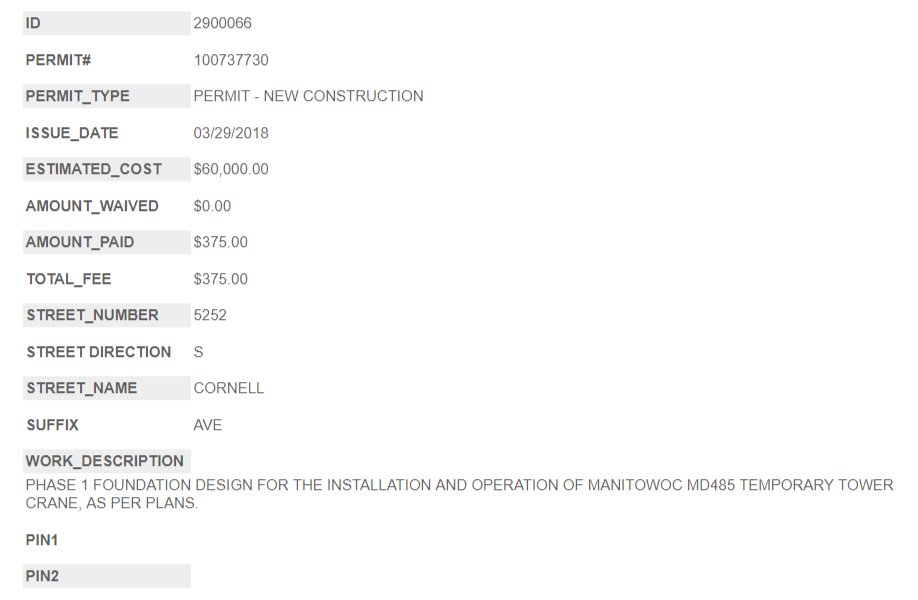Click the STREET DIRECTION label
The height and width of the screenshot is (600, 918).
point(99,352)
